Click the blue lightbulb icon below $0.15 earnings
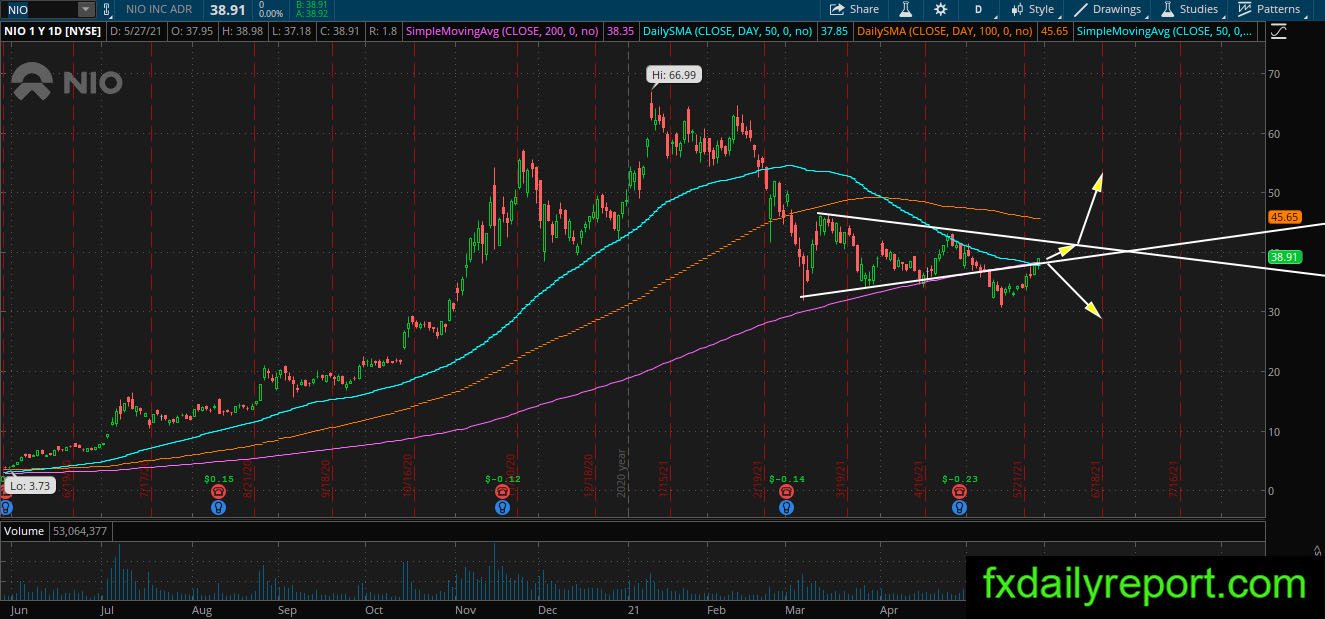This screenshot has height=619, width=1325. click(219, 507)
